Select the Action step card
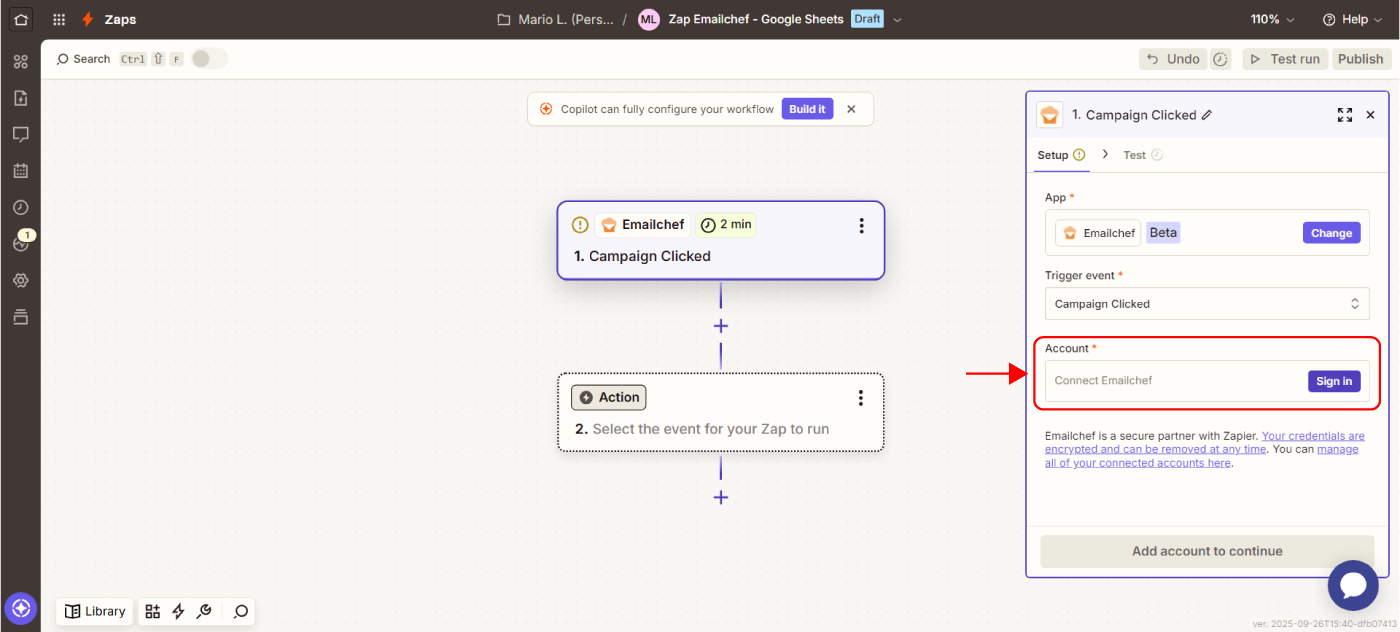Image resolution: width=1400 pixels, height=632 pixels. point(720,412)
